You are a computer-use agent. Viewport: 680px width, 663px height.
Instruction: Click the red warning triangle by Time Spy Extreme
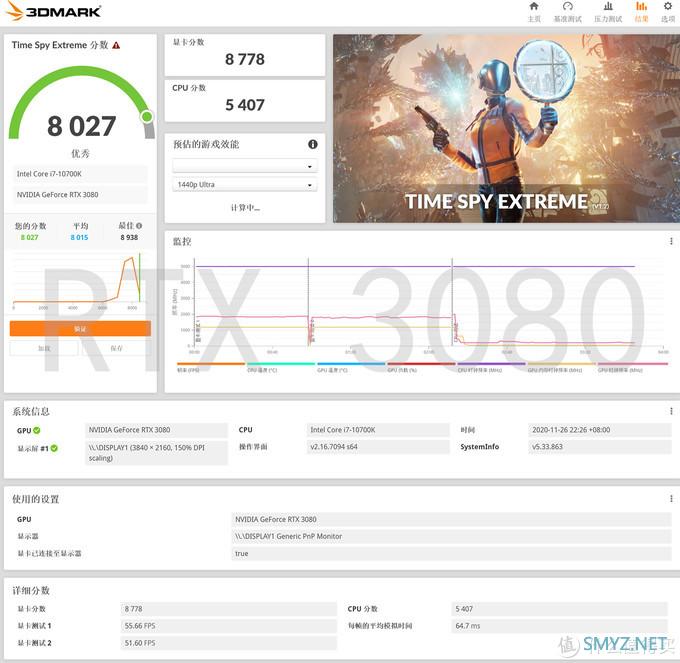pyautogui.click(x=116, y=45)
